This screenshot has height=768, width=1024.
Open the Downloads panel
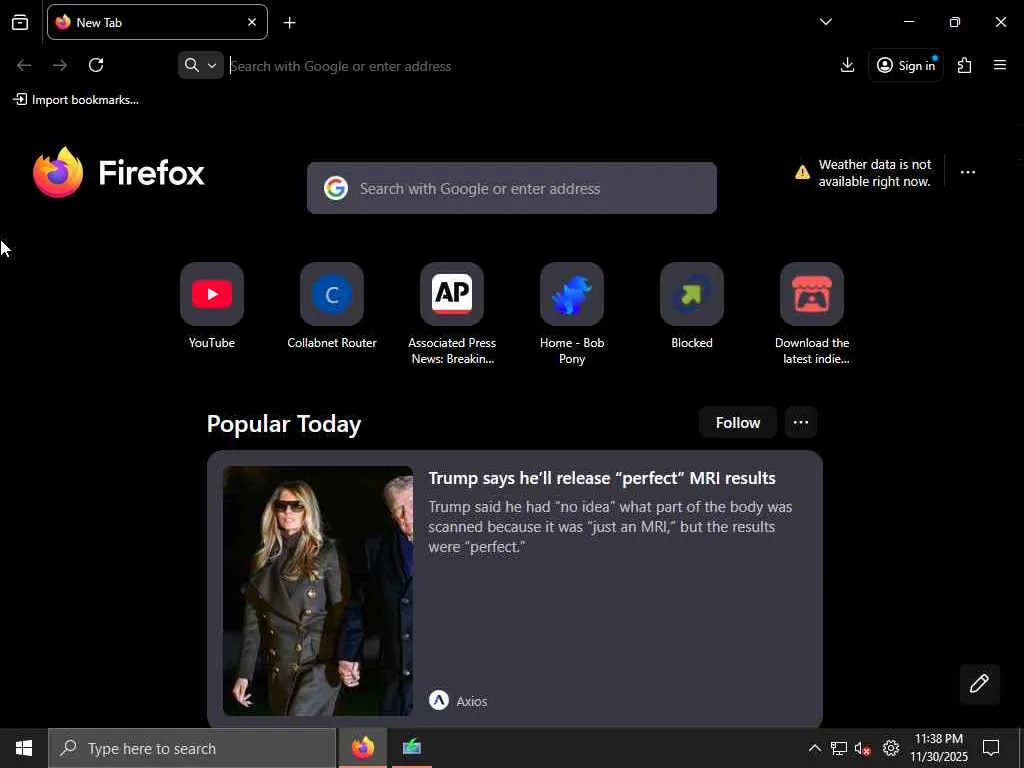pos(847,65)
